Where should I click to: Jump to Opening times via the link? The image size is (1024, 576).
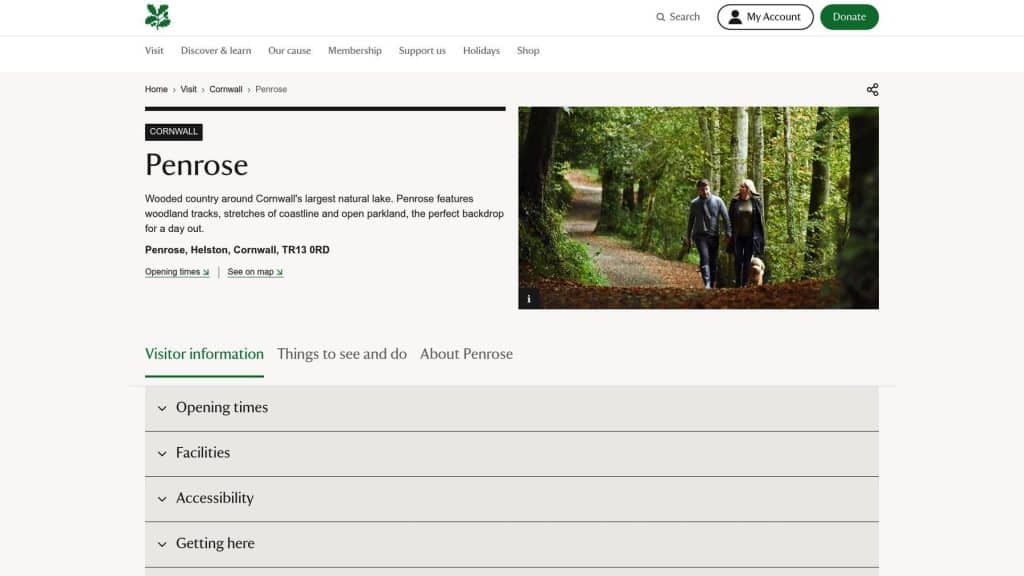click(x=171, y=271)
